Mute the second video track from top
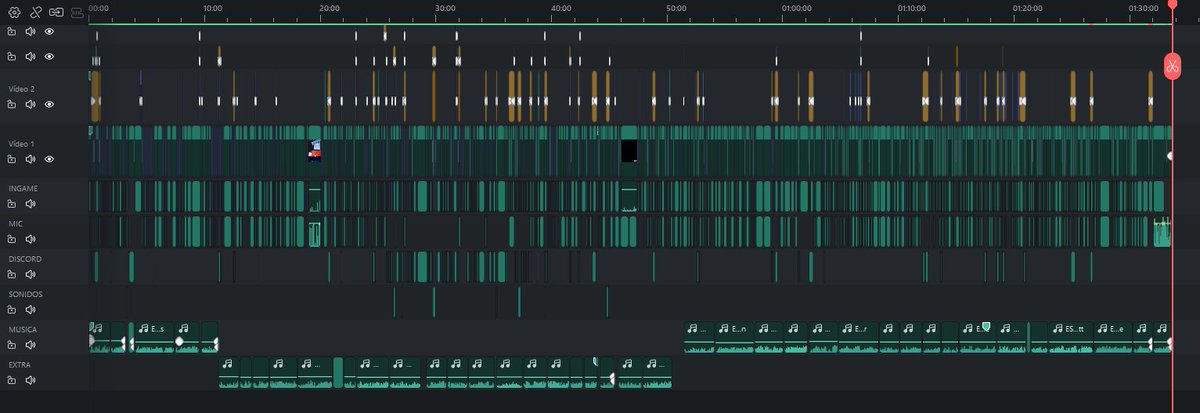 [30, 57]
